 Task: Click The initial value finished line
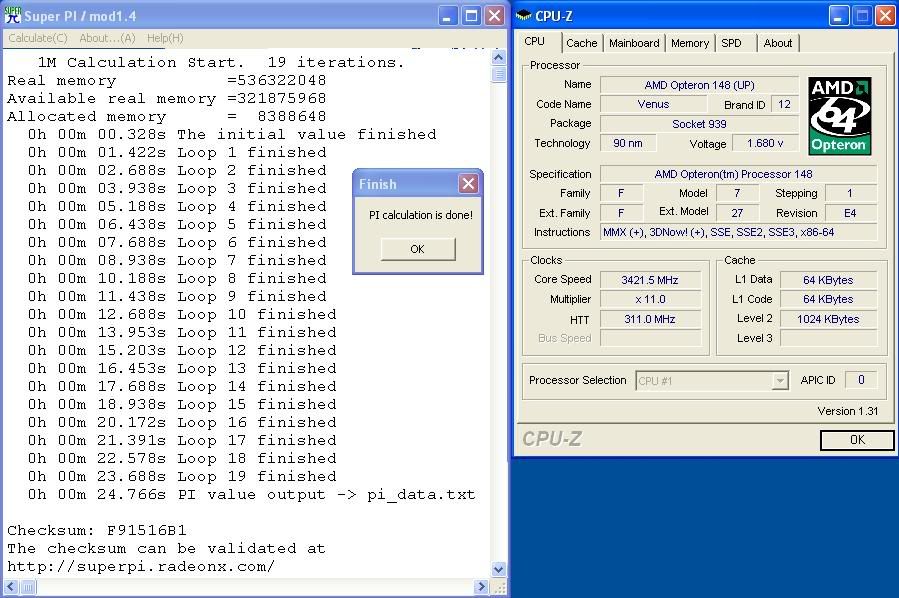pos(232,134)
